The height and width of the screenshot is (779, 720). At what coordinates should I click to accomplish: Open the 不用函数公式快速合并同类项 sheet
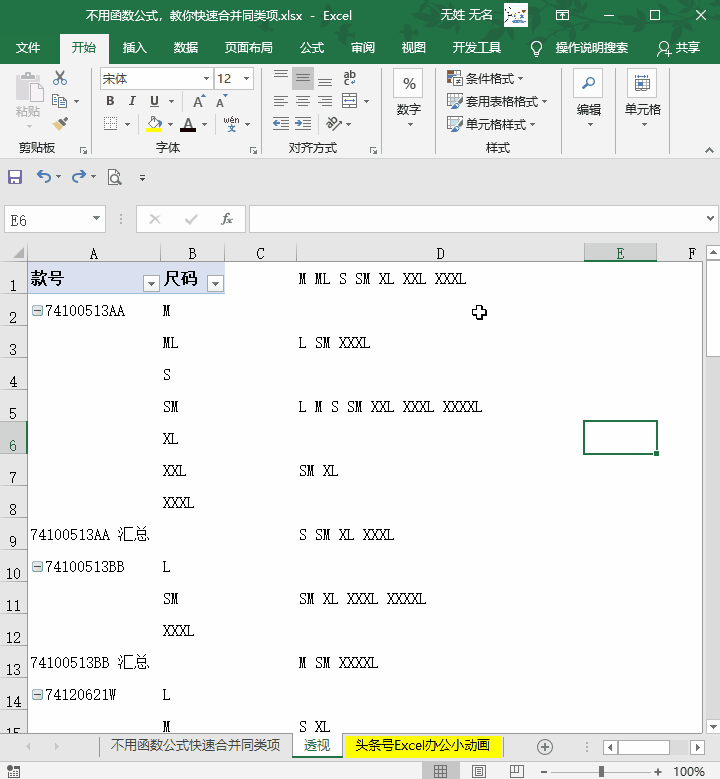click(195, 745)
